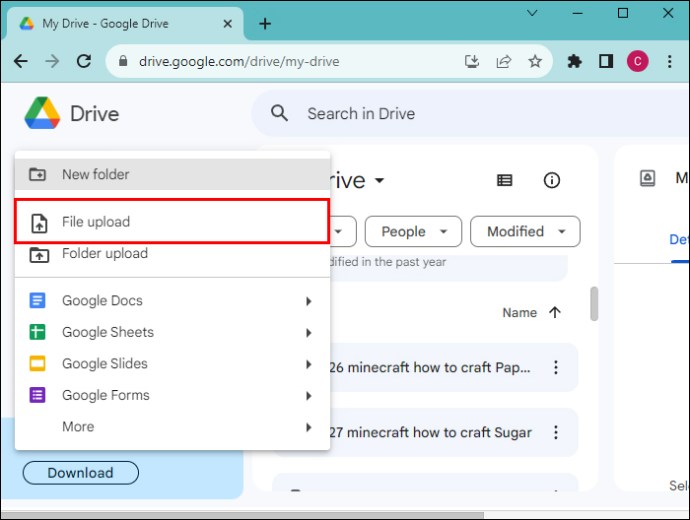
Task: Click the Download button
Action: [81, 473]
